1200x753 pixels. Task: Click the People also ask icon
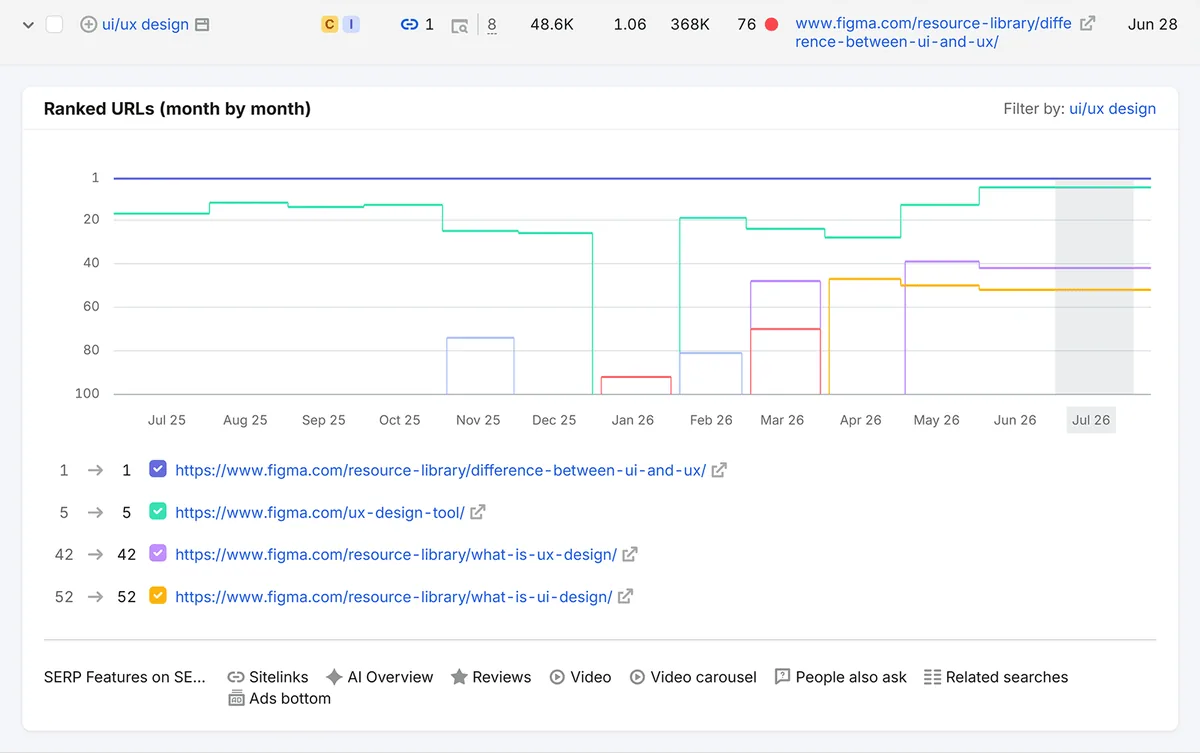pyautogui.click(x=783, y=677)
